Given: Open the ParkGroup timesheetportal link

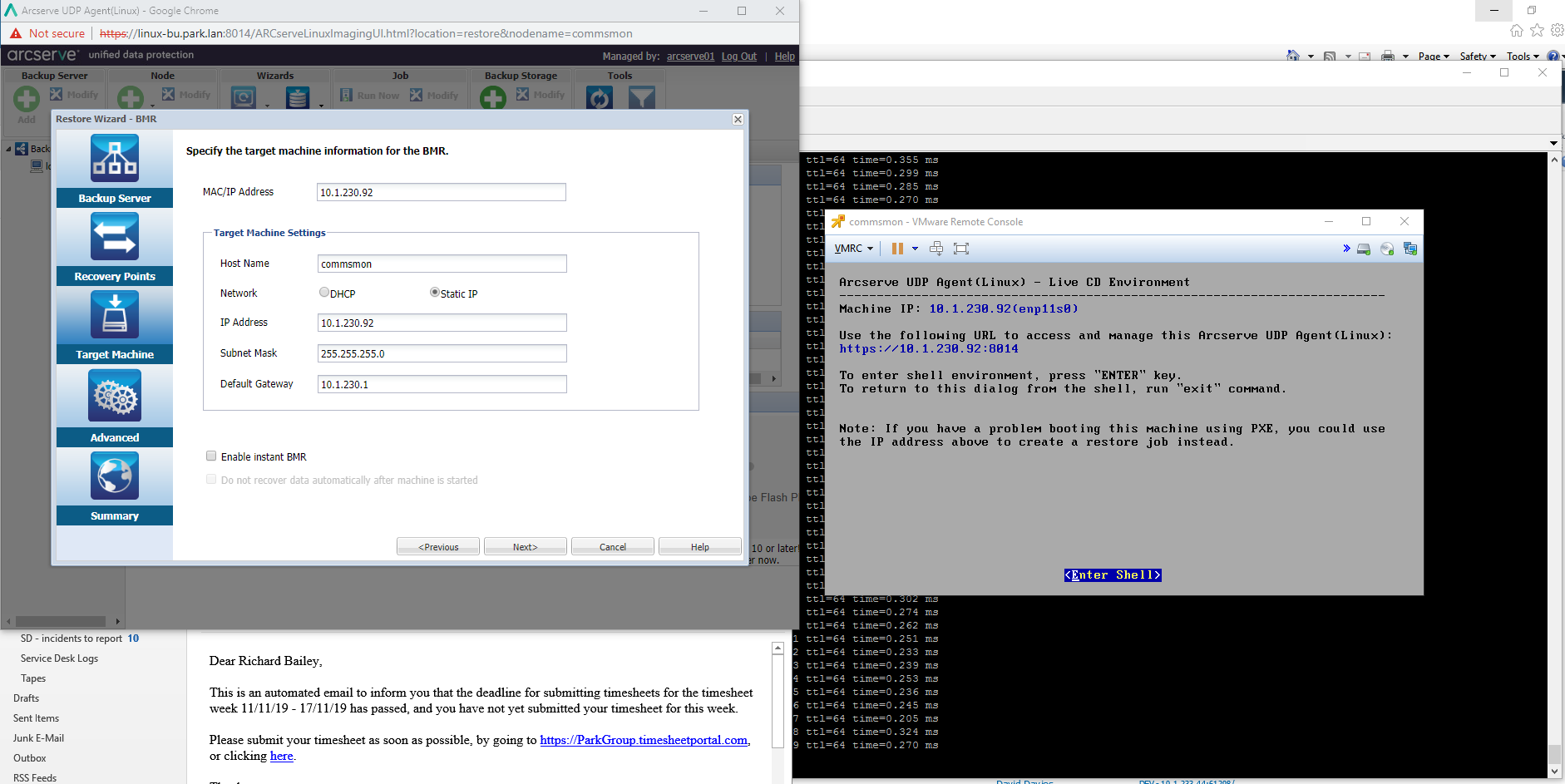Looking at the screenshot, I should pos(644,740).
